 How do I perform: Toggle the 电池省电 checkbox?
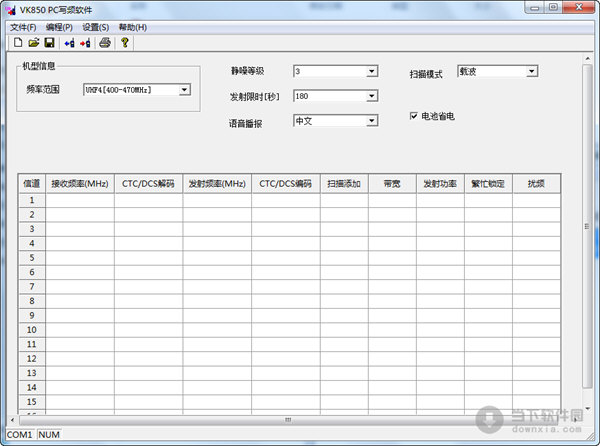pyautogui.click(x=414, y=116)
